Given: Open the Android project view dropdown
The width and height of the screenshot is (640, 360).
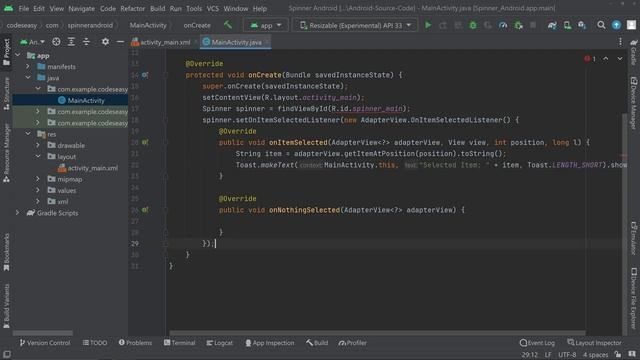Looking at the screenshot, I should [33, 42].
